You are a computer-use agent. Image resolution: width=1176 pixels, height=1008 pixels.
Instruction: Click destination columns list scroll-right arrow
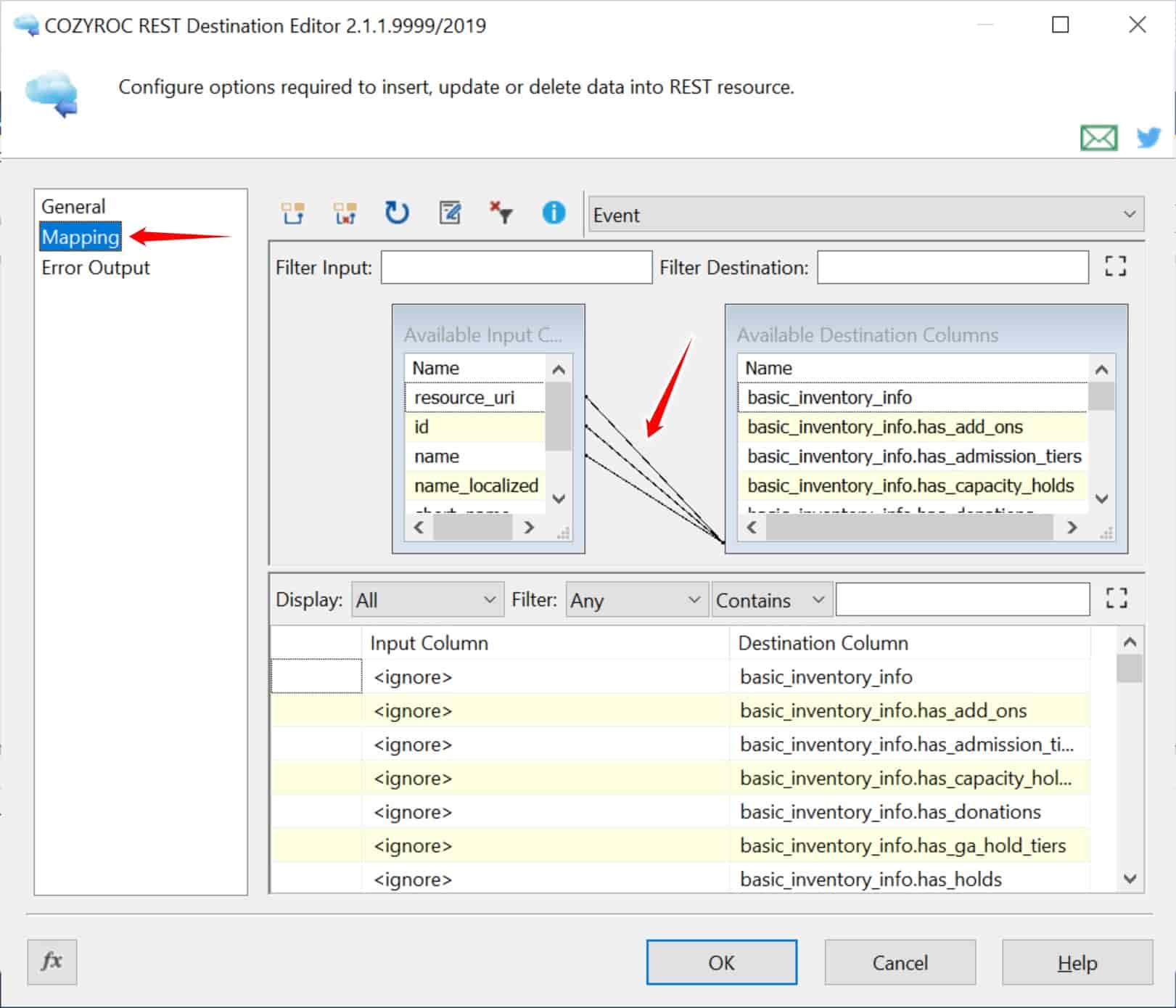click(1072, 528)
